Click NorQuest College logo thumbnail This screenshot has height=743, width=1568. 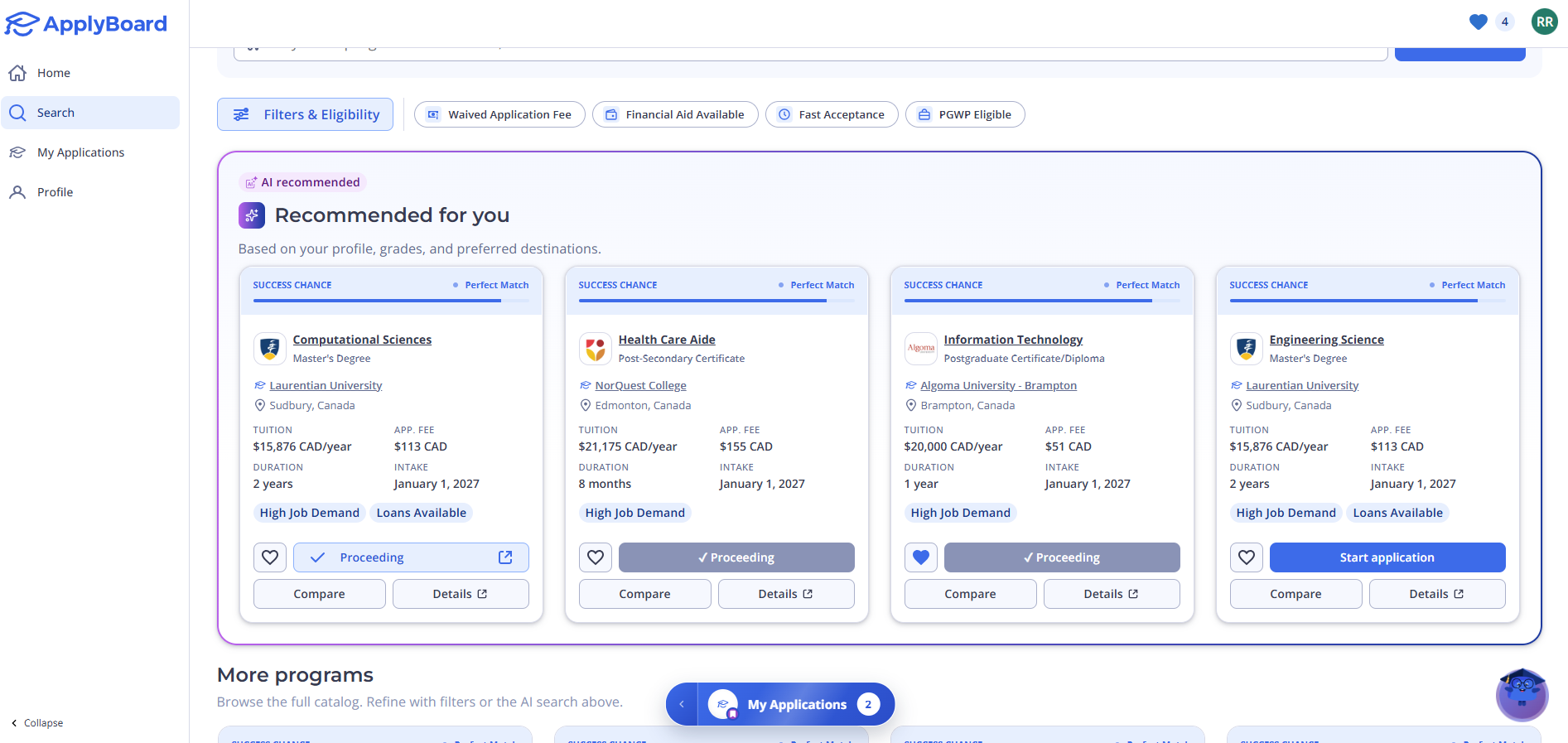(x=596, y=349)
